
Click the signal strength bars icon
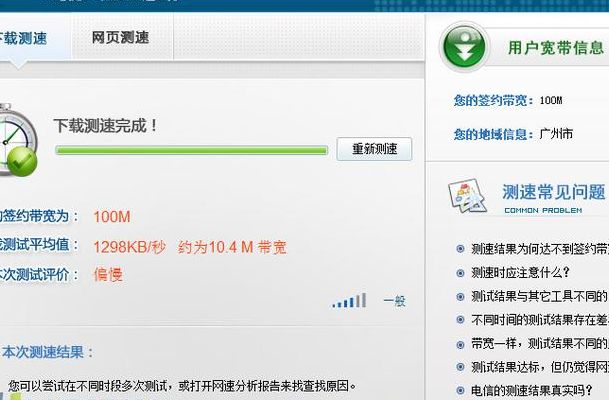click(349, 301)
